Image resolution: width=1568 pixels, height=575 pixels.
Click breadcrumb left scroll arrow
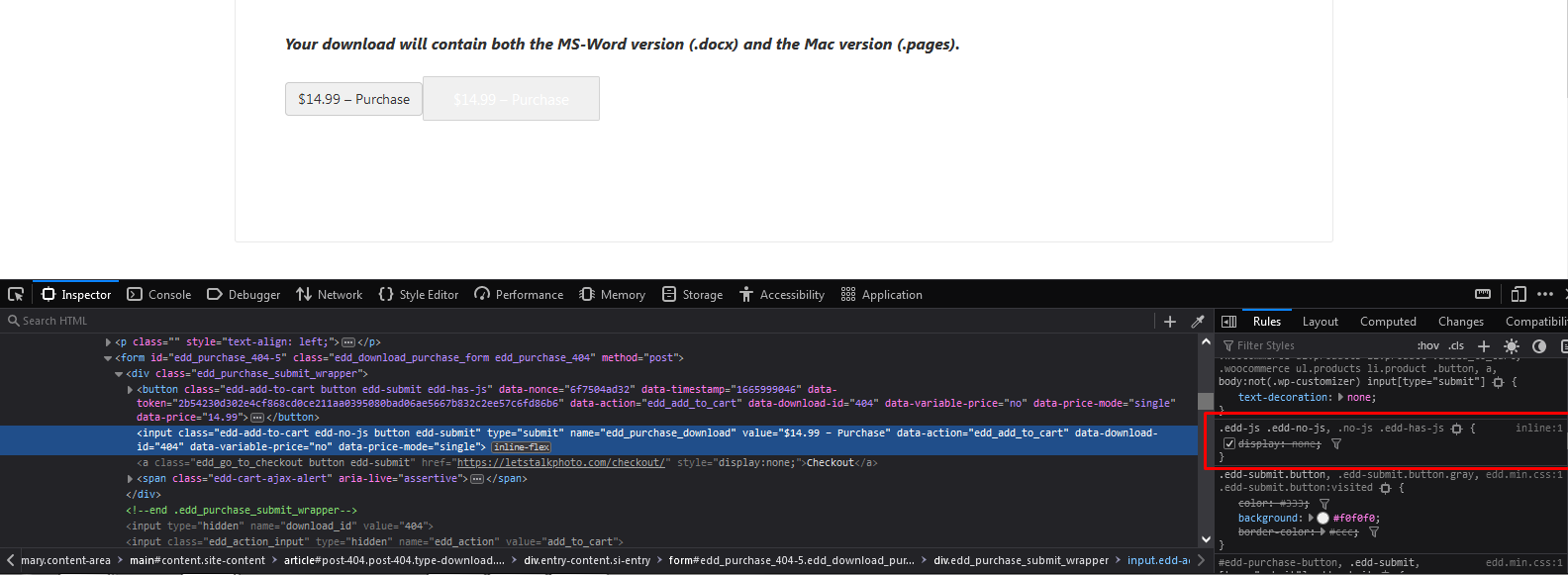pyautogui.click(x=9, y=560)
